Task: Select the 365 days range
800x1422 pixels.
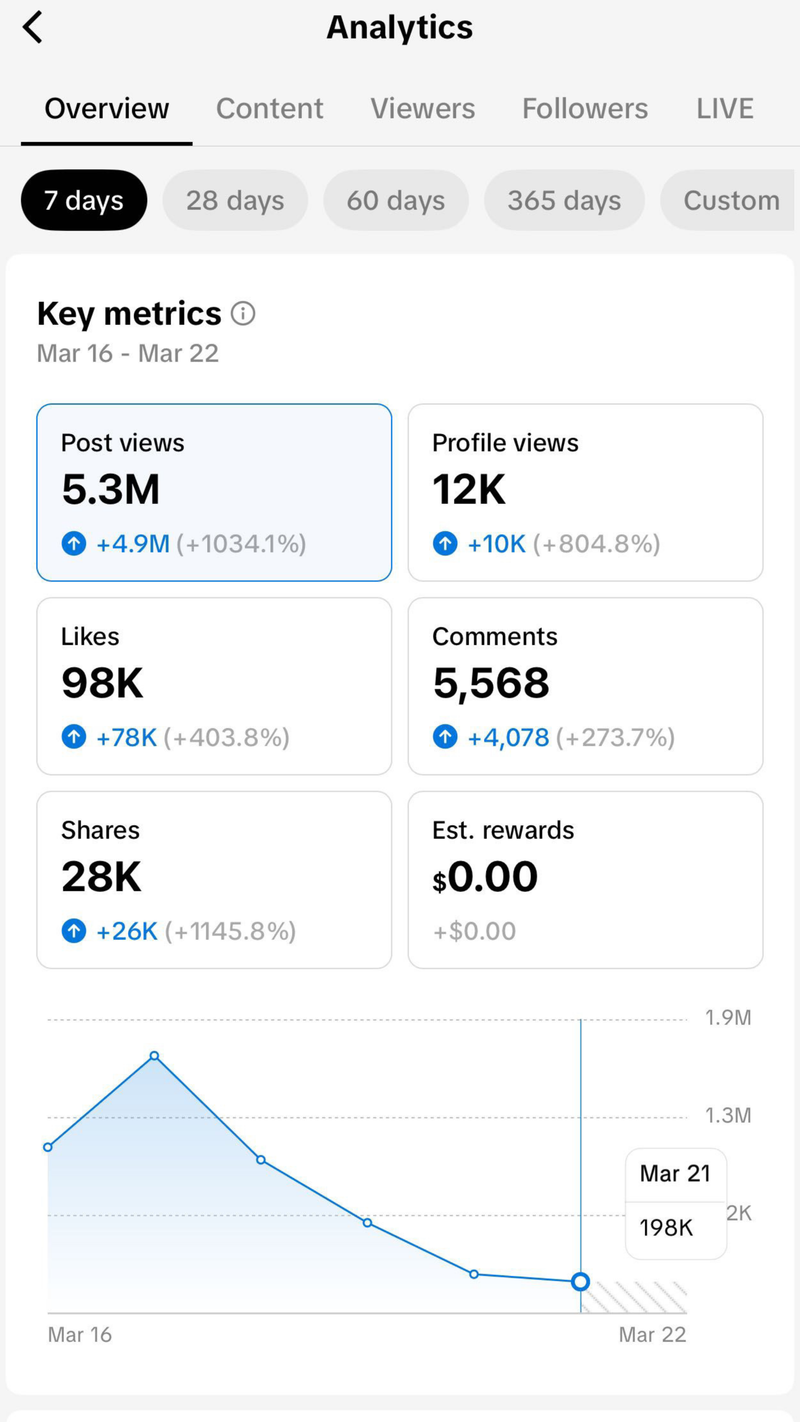Action: click(564, 200)
